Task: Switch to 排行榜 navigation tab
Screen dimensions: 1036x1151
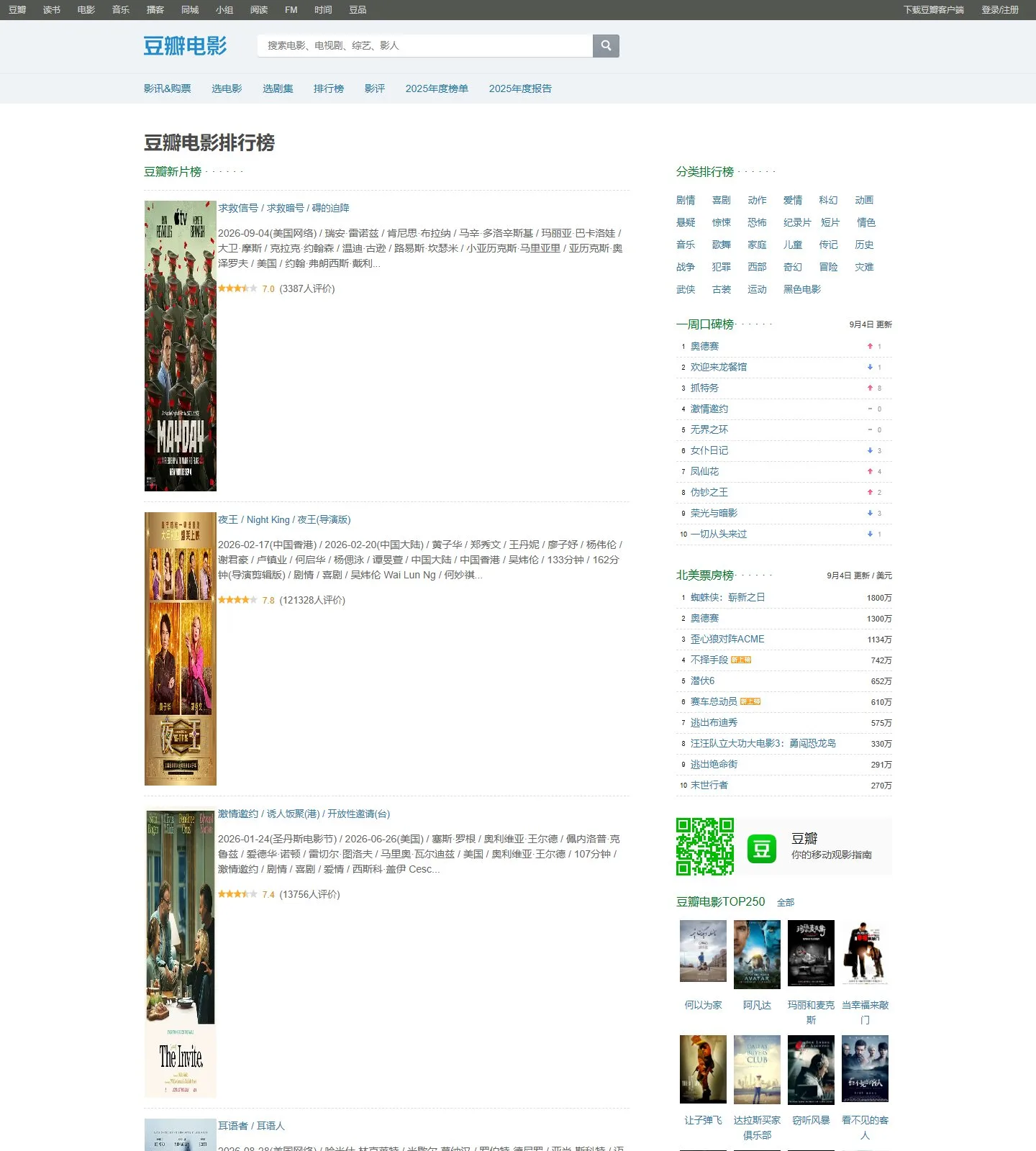Action: point(329,88)
